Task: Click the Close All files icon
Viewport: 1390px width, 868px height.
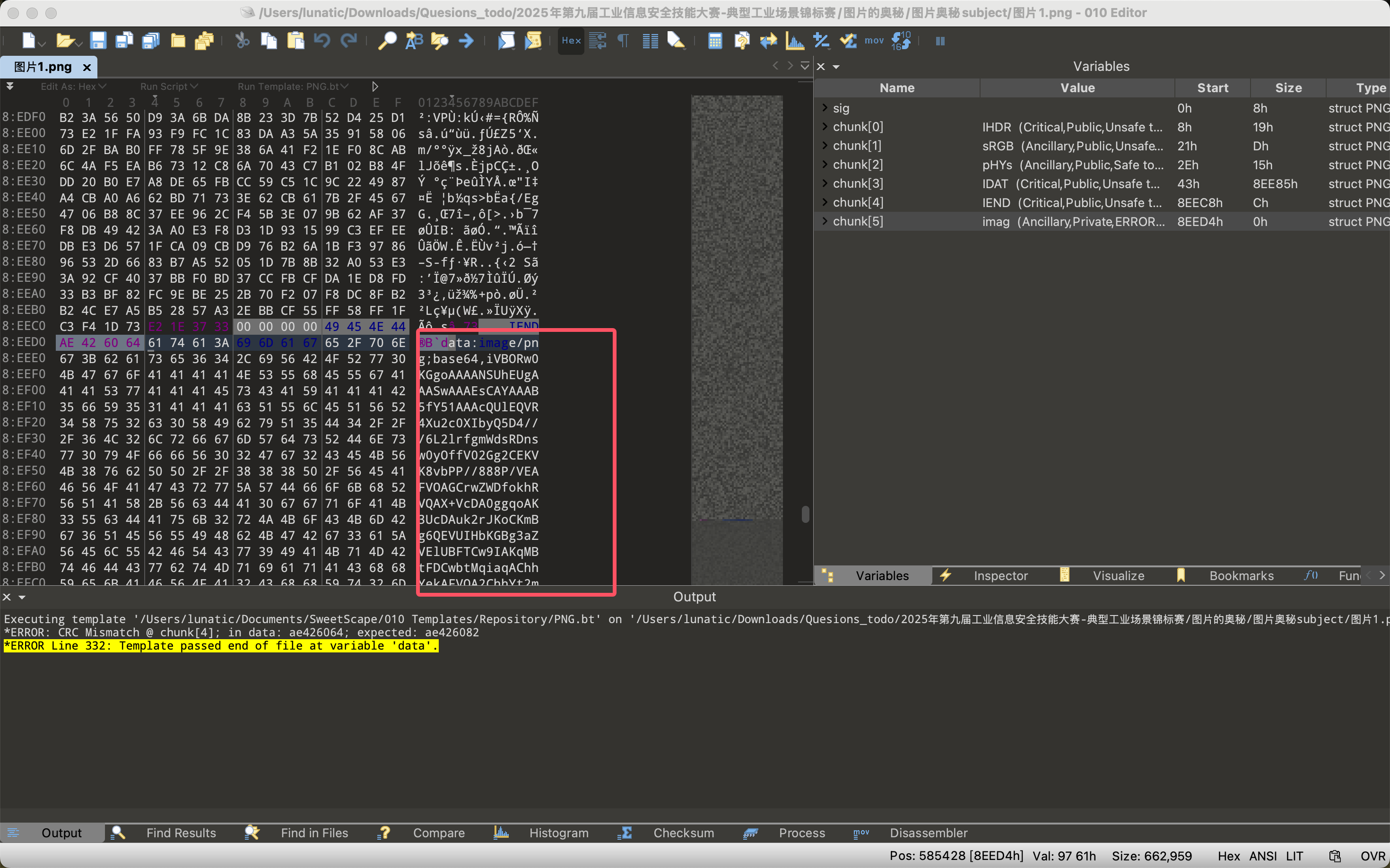Action: (204, 41)
